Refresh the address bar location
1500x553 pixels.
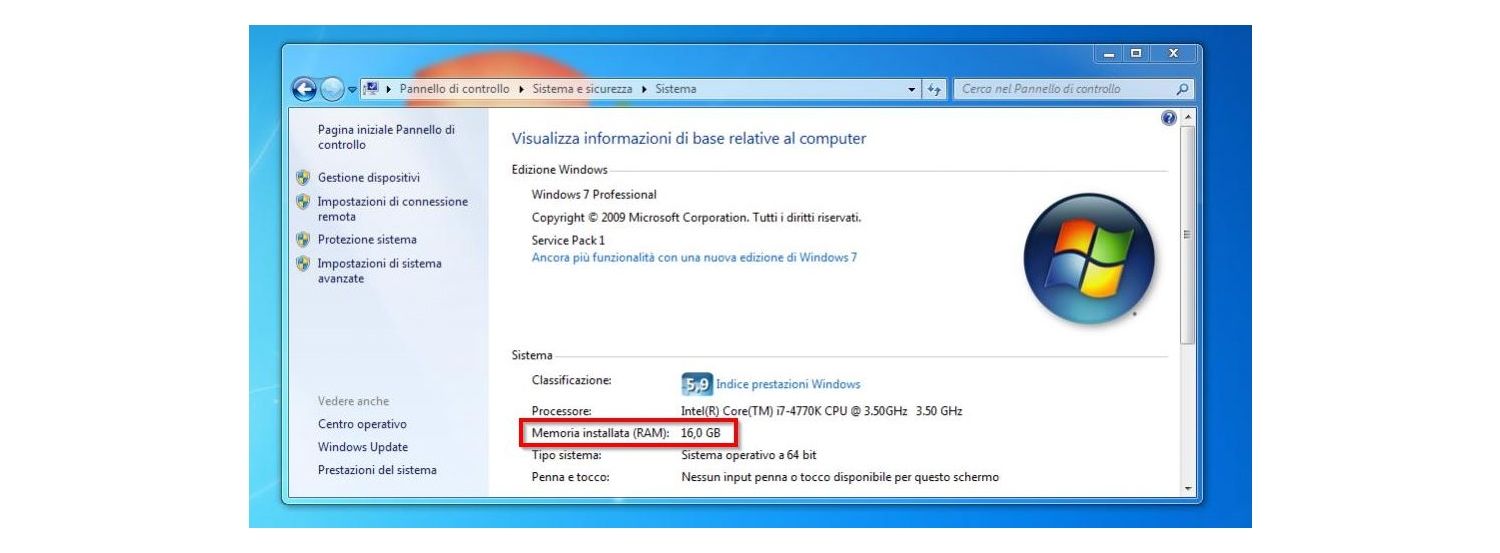click(934, 89)
